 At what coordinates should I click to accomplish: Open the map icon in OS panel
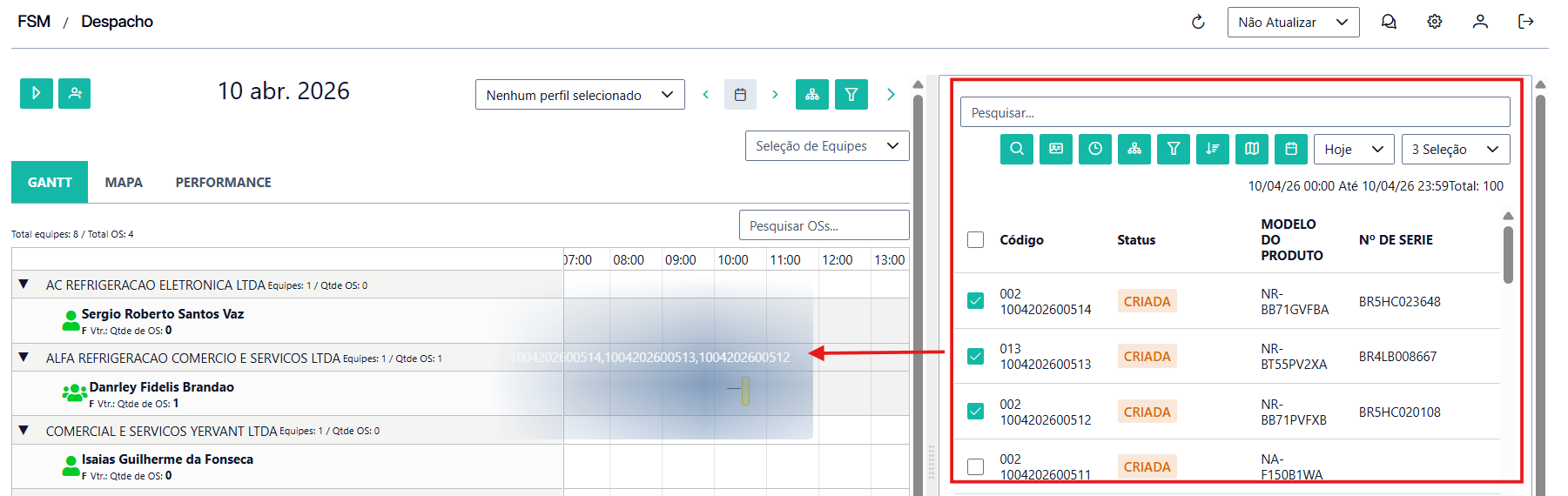[x=1252, y=149]
